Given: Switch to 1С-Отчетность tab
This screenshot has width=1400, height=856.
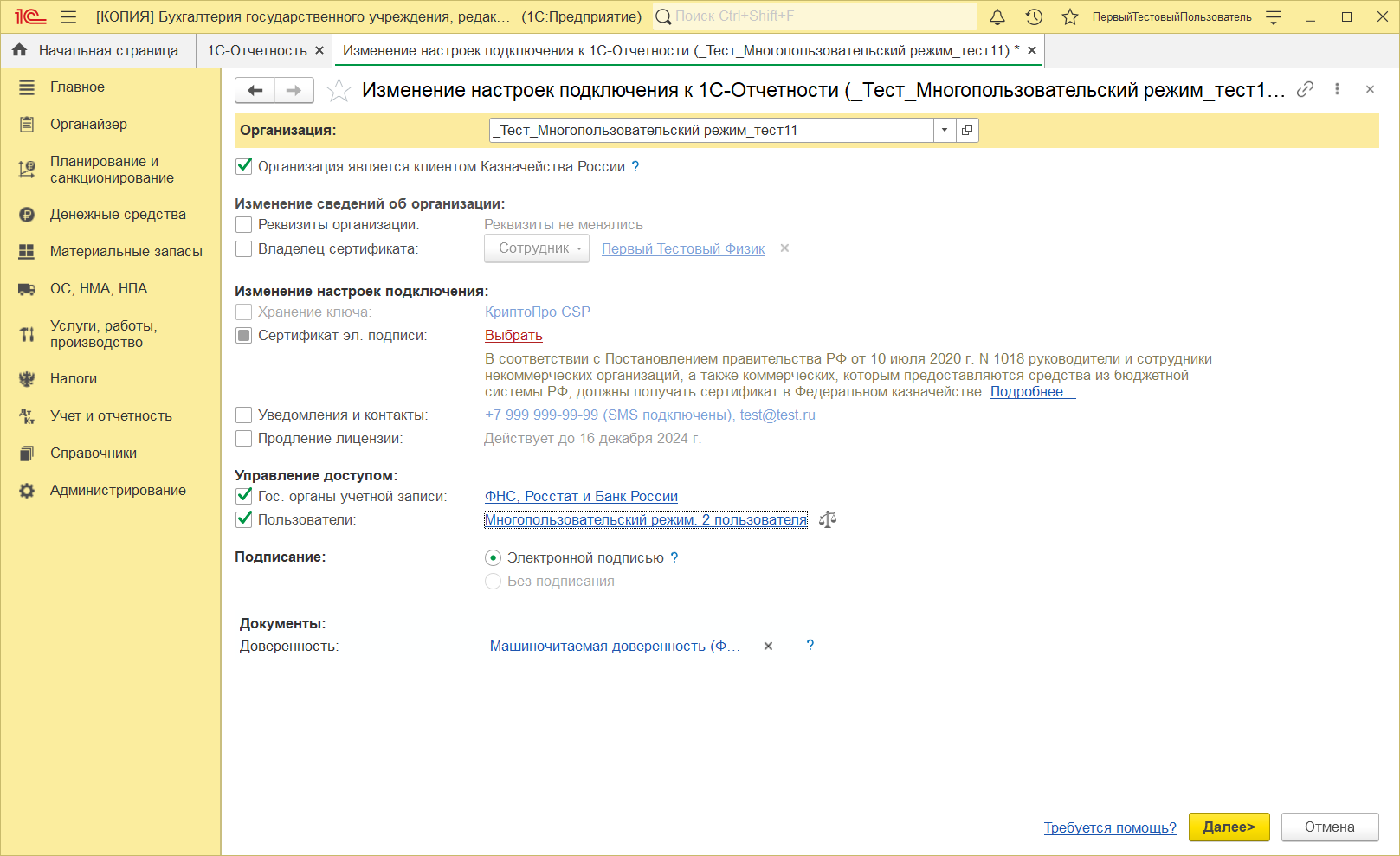Looking at the screenshot, I should click(257, 50).
